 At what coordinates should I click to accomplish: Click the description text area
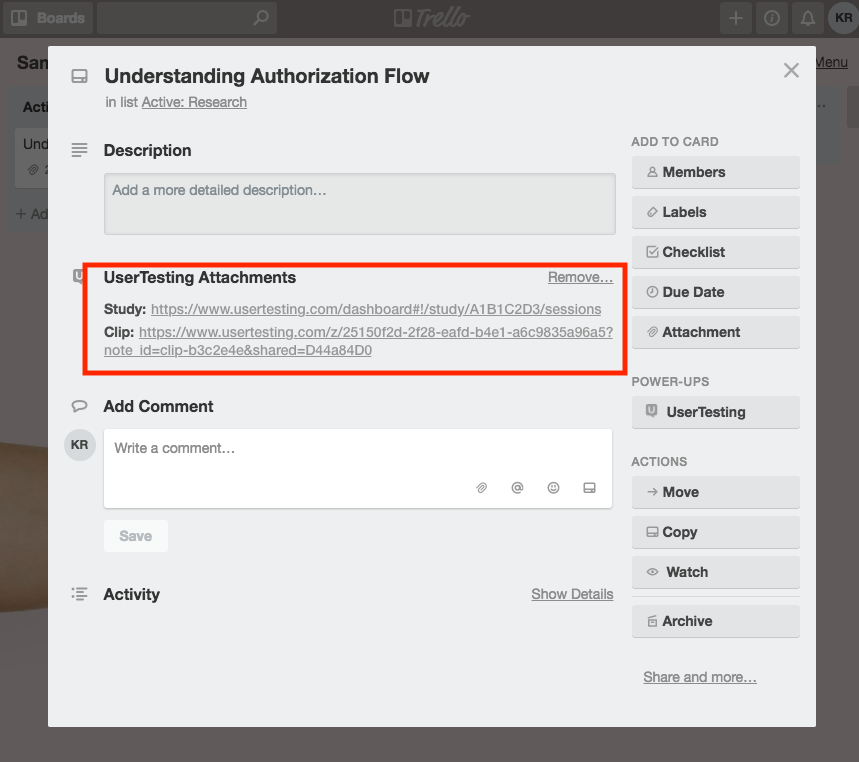click(360, 204)
